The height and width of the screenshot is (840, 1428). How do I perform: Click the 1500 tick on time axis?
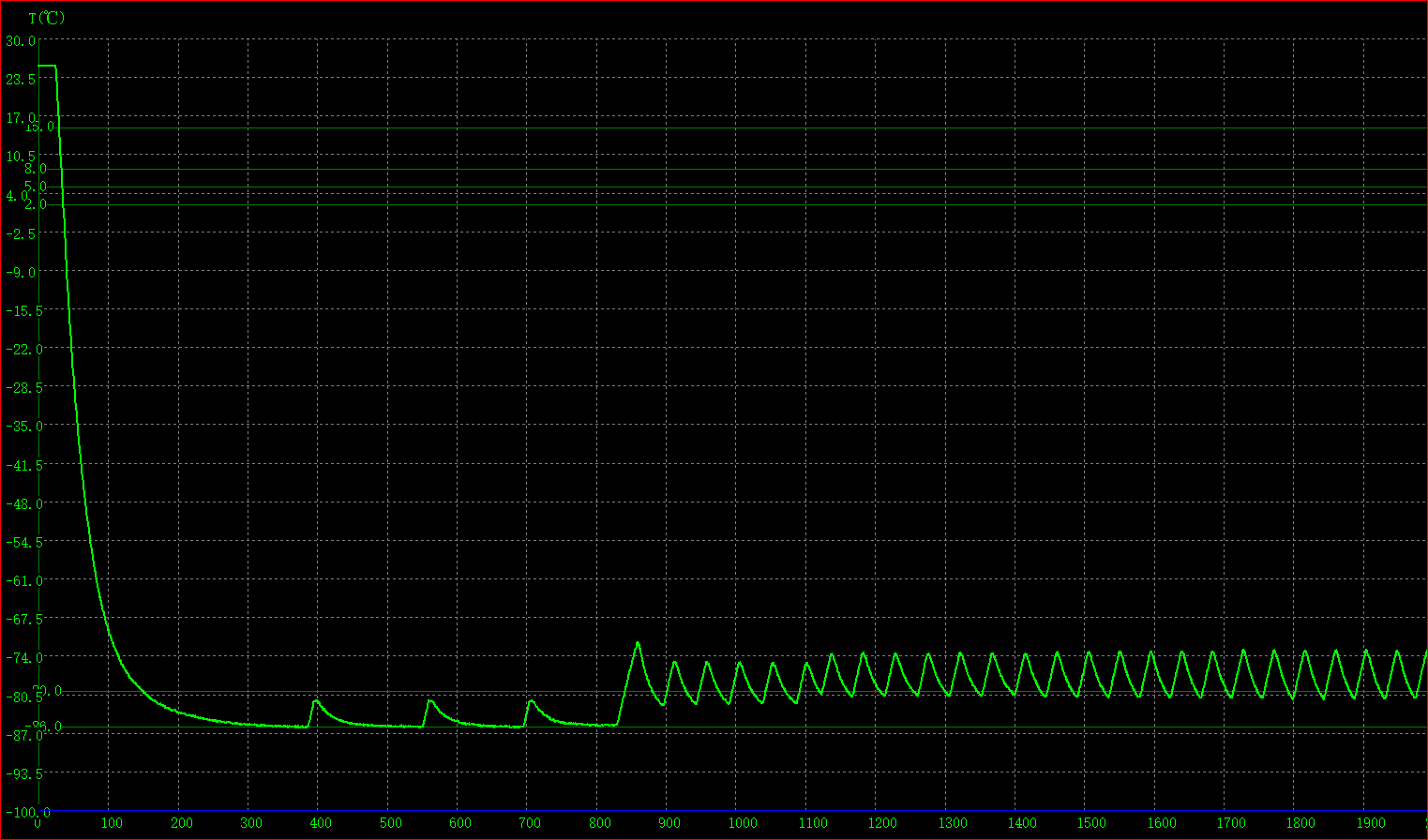[x=1091, y=823]
